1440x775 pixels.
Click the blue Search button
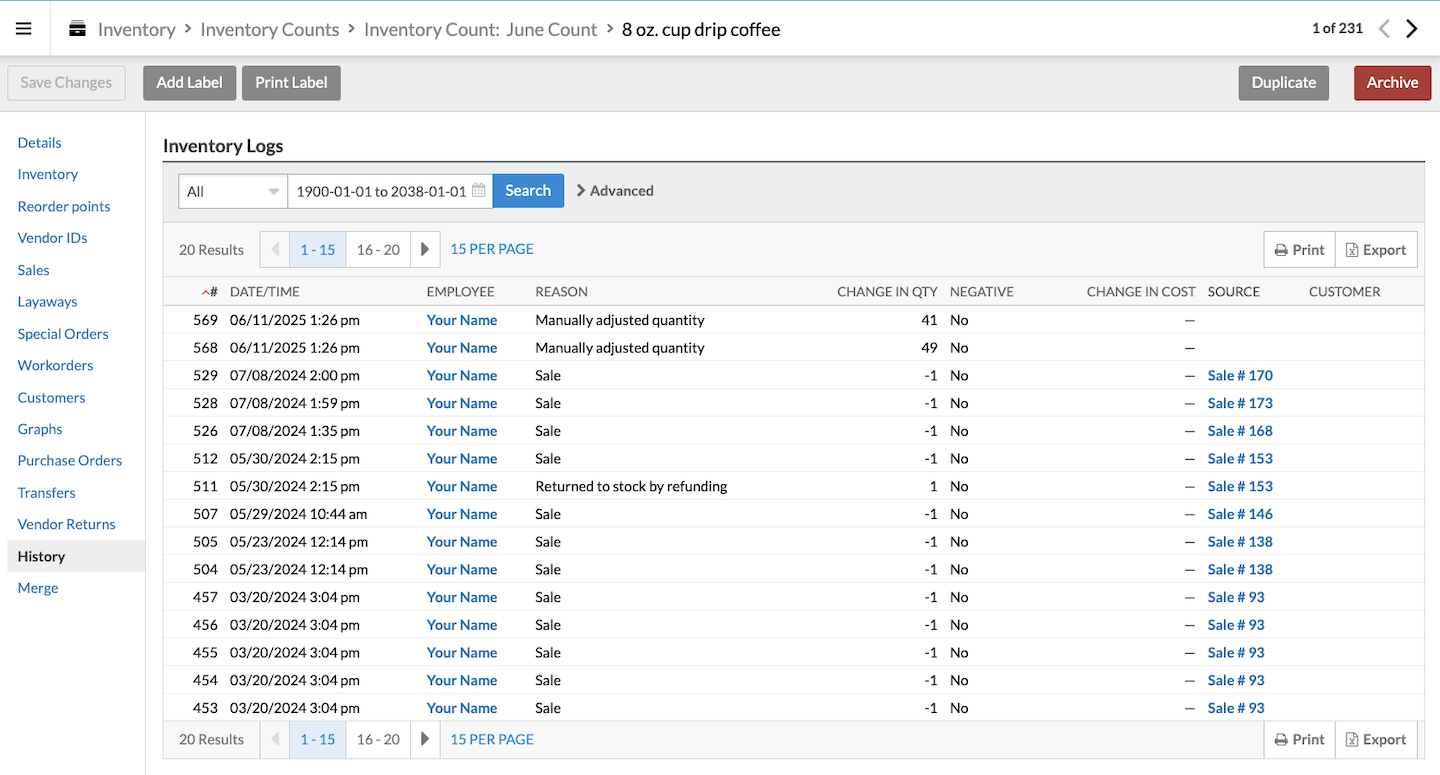pos(528,191)
